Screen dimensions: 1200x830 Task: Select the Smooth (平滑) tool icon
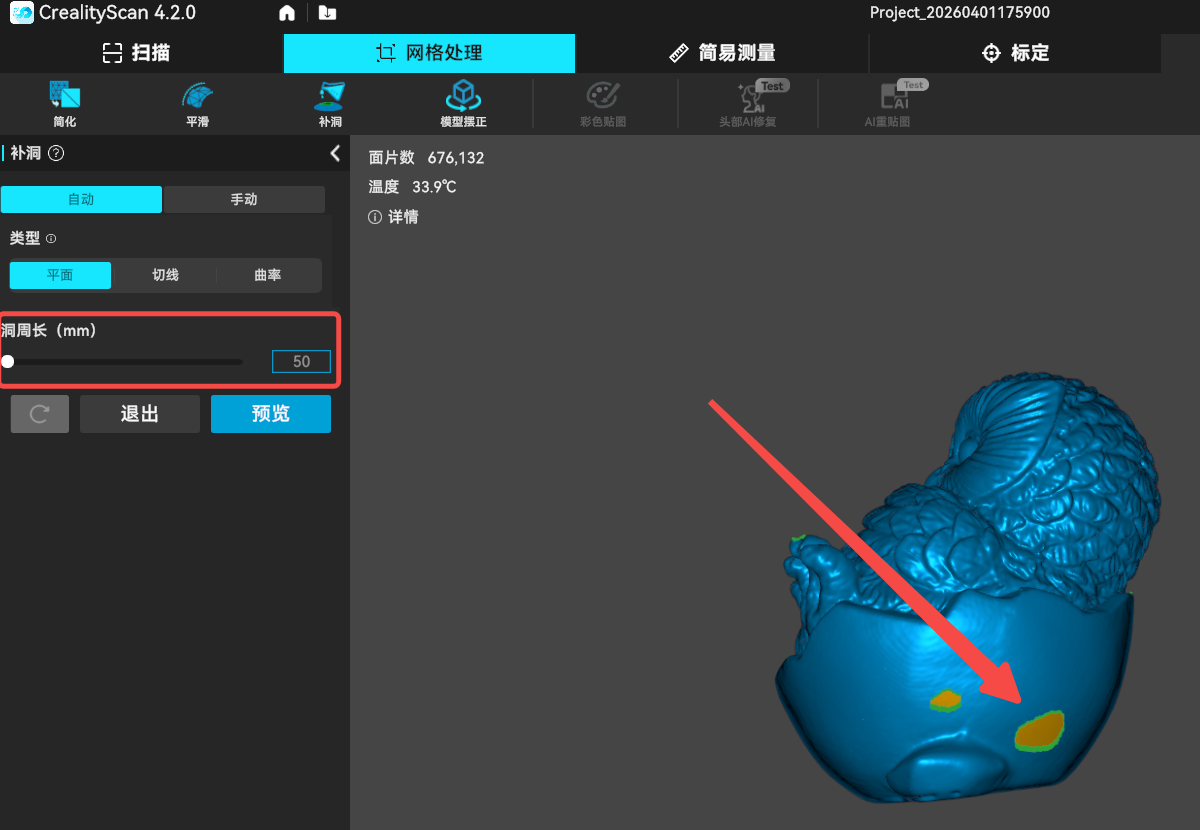(x=197, y=97)
